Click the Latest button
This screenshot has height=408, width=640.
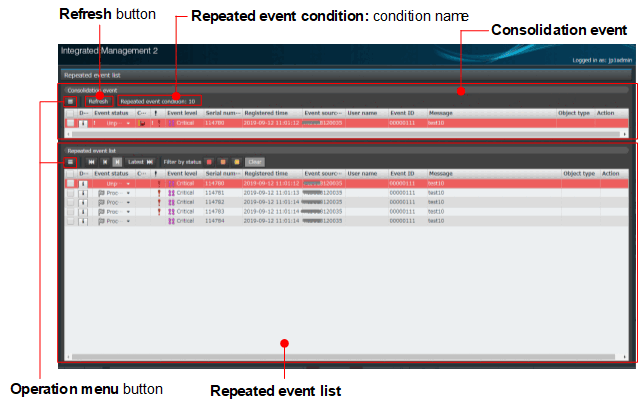tap(140, 162)
